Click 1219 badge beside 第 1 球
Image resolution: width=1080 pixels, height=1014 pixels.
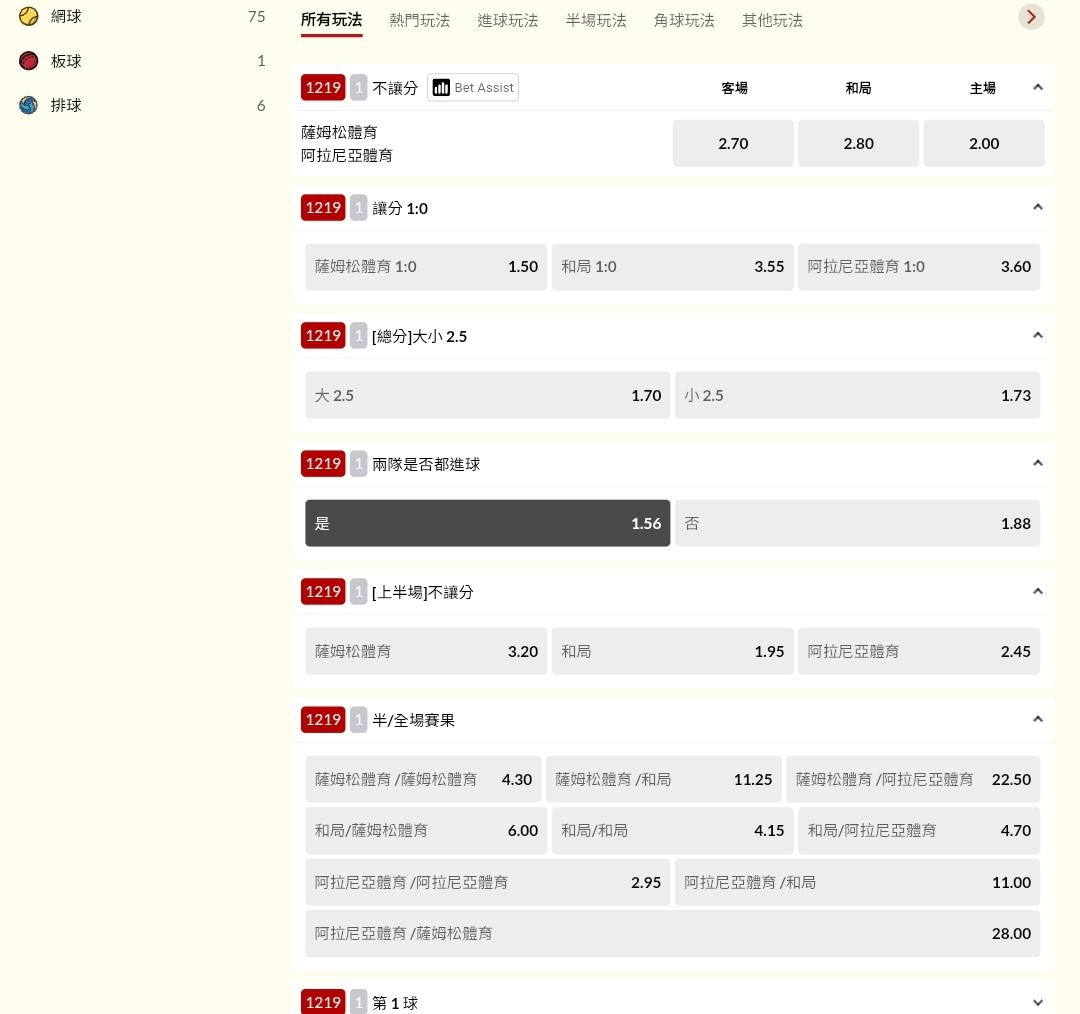323,1002
